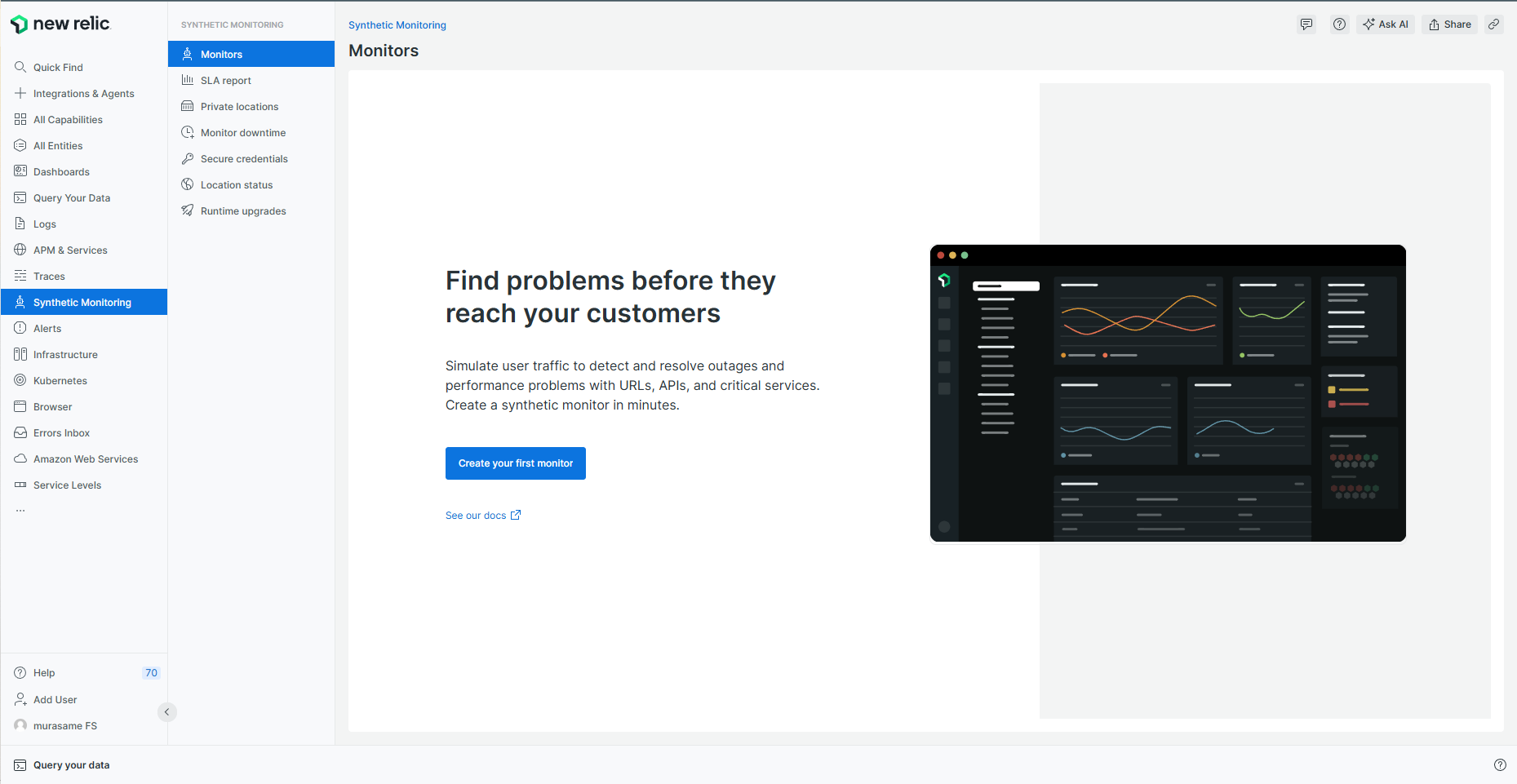Click the Secure credentials key icon

coord(188,158)
